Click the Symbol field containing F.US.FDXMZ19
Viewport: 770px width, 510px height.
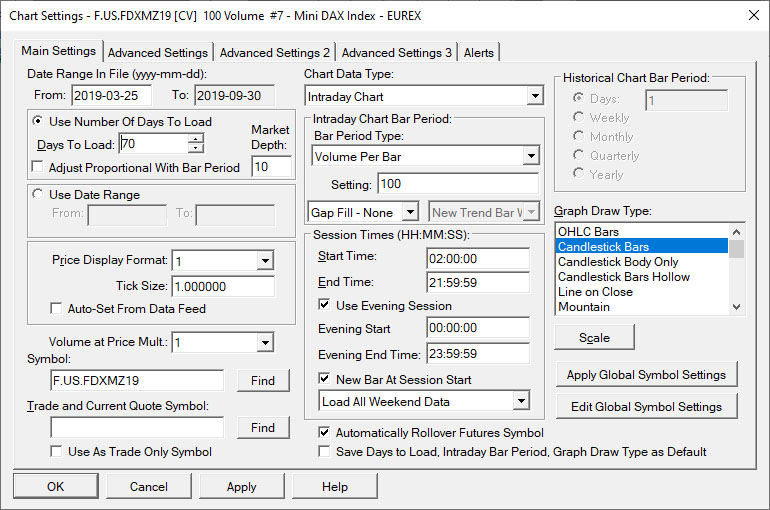coord(137,380)
